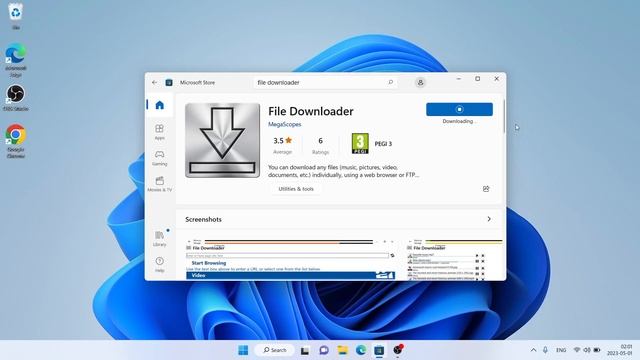This screenshot has width=640, height=360.
Task: Open the first app screenshot thumbnail
Action: [x=290, y=259]
